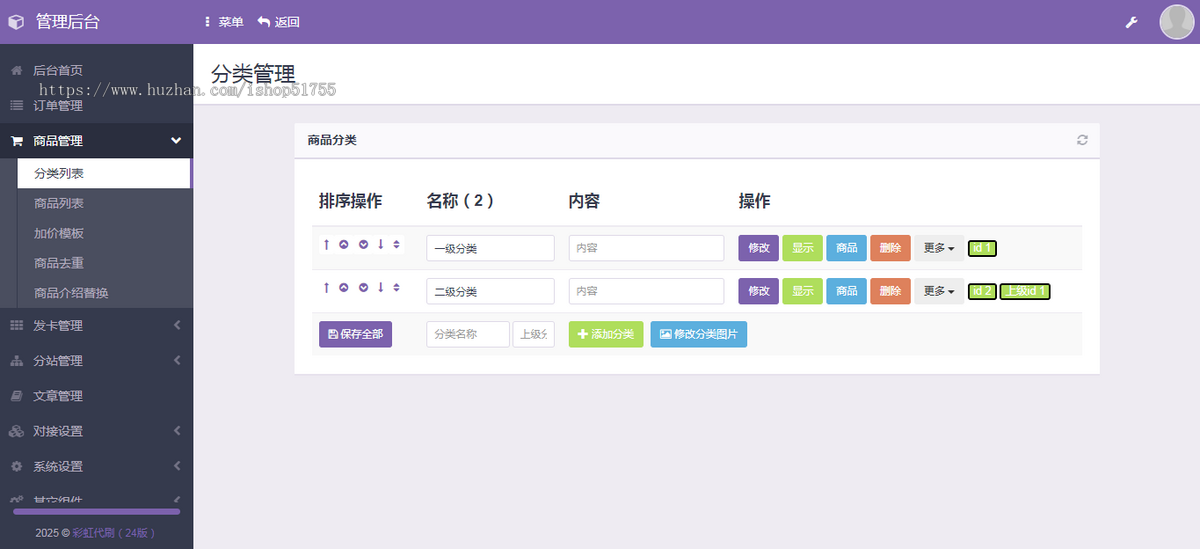This screenshot has height=549, width=1200.
Task: Expand the 对接设置 sidebar section
Action: pos(96,431)
